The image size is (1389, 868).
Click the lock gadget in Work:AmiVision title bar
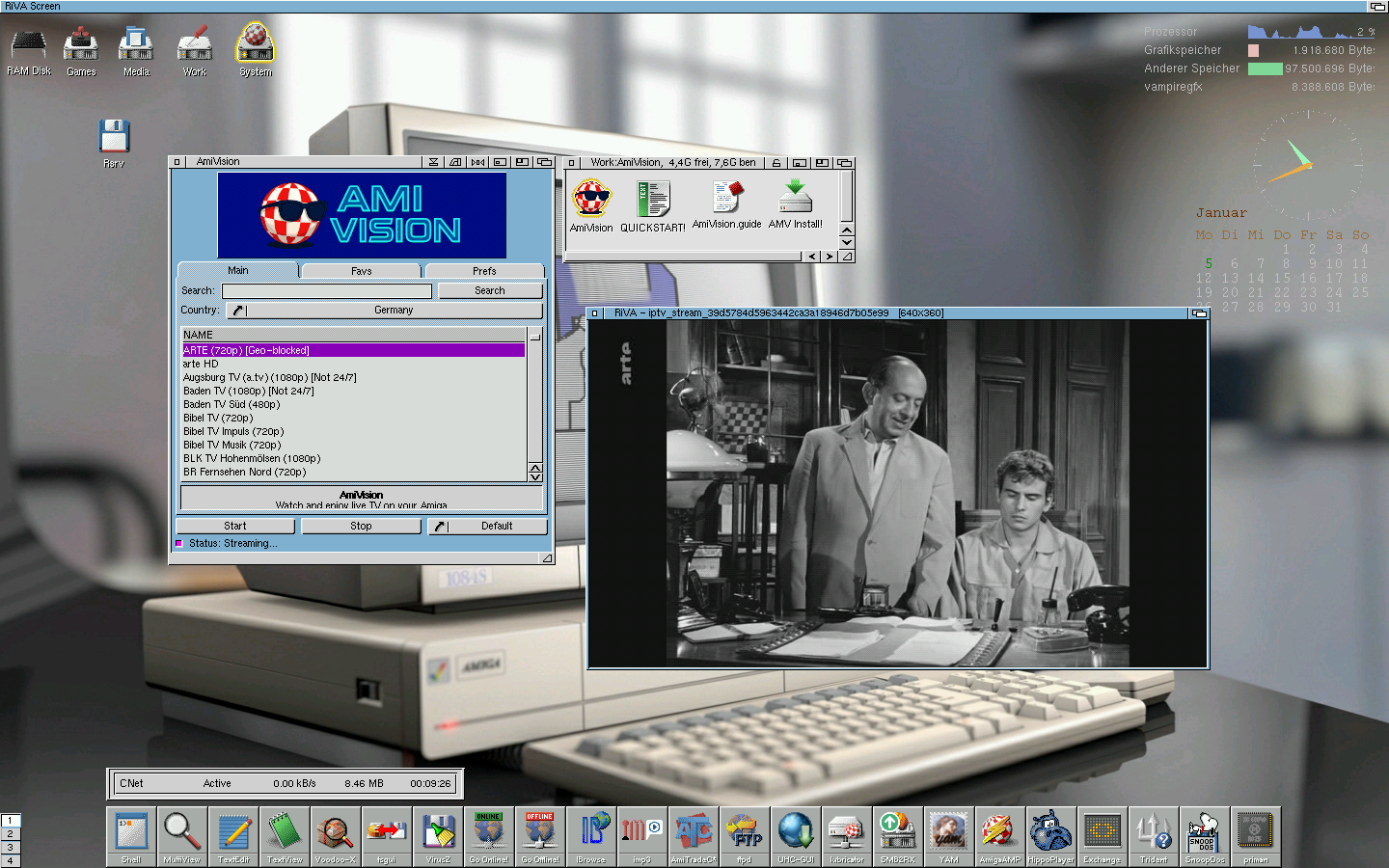(x=776, y=163)
